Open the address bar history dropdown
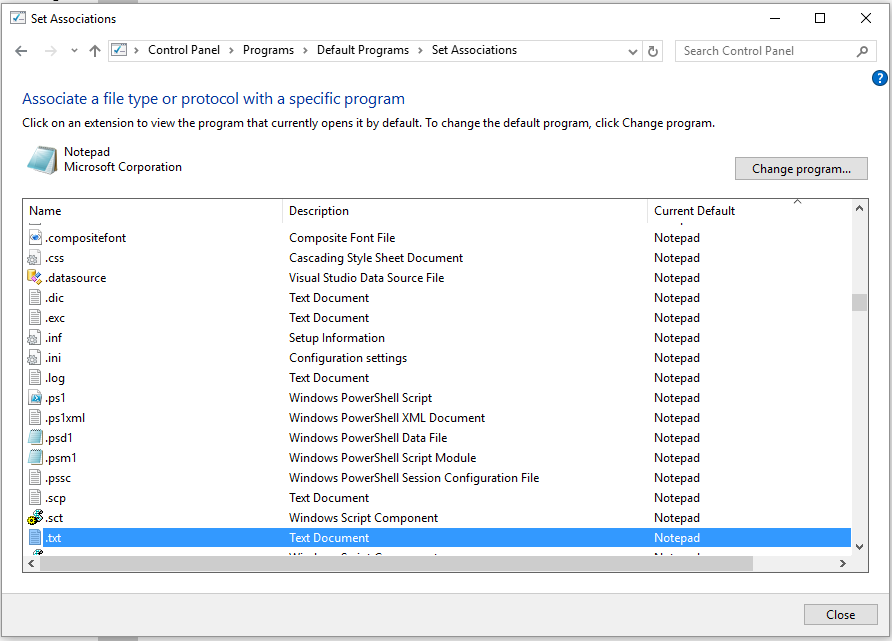The height and width of the screenshot is (641, 892). coord(633,51)
